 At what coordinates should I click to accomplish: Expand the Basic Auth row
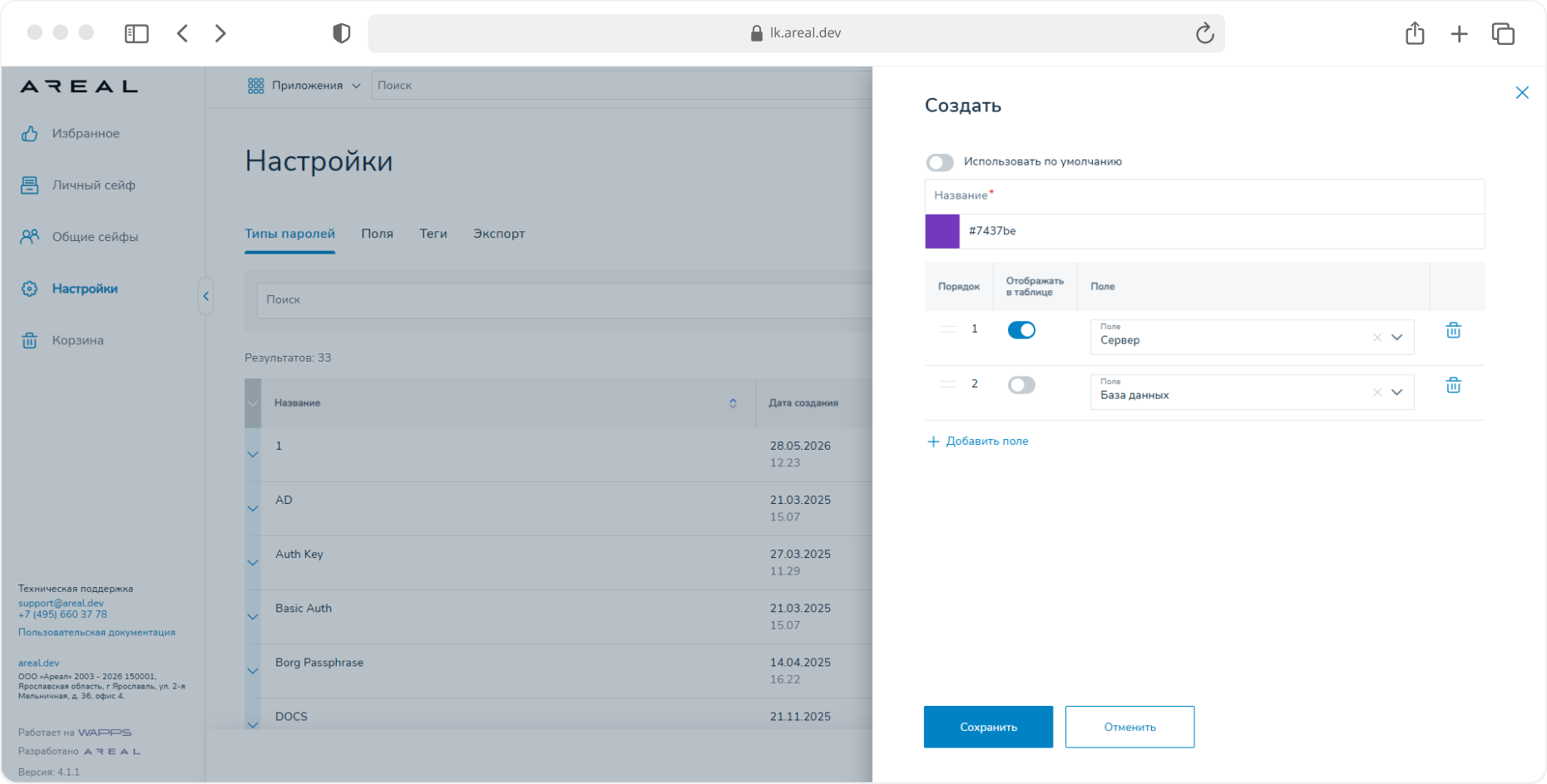coord(253,617)
